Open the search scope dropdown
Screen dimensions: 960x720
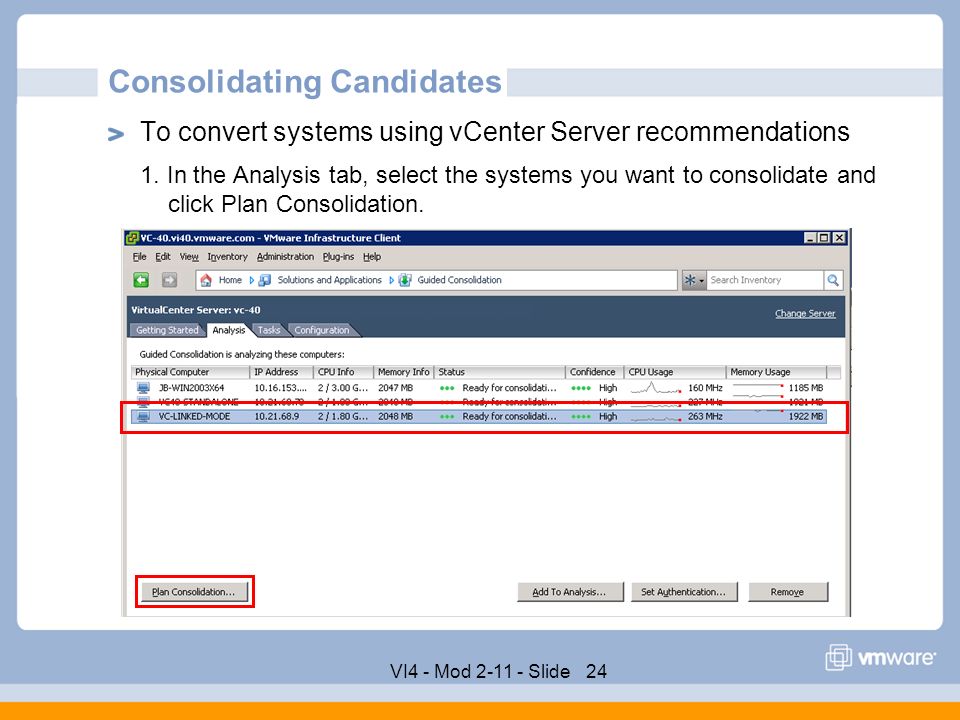coord(694,280)
